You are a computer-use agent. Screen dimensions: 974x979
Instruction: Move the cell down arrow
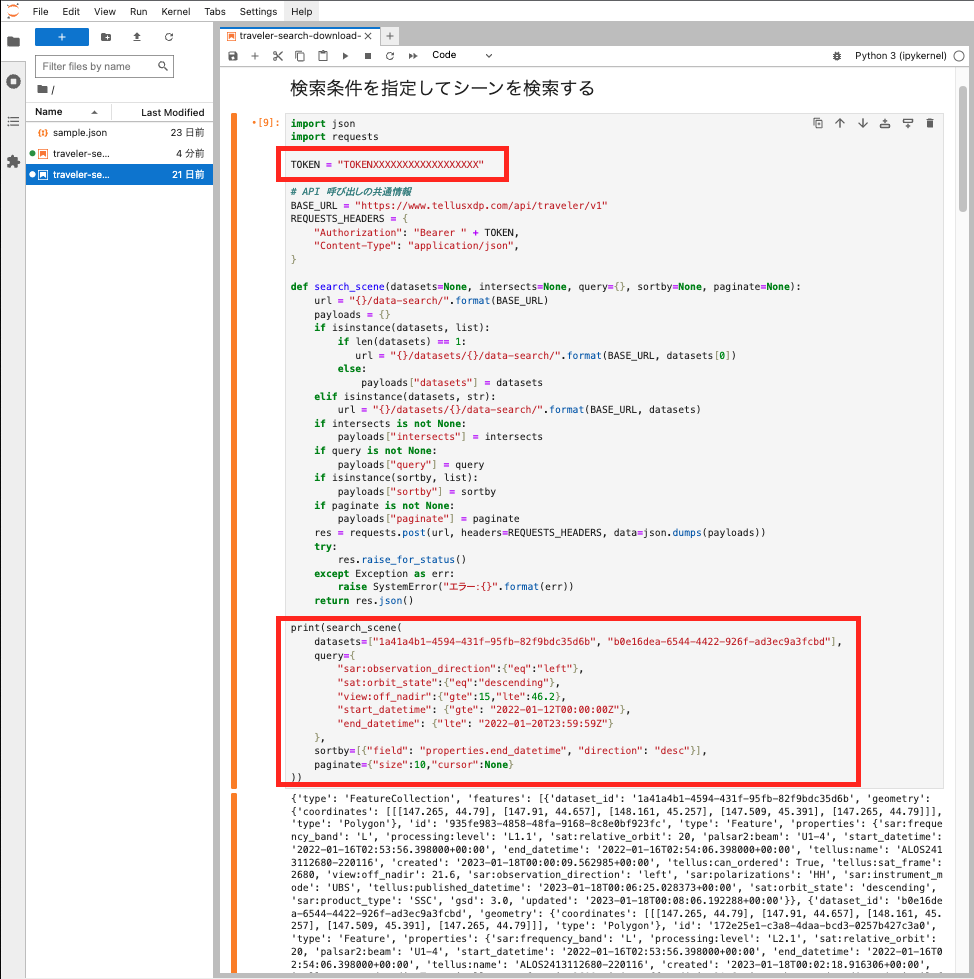click(x=863, y=123)
